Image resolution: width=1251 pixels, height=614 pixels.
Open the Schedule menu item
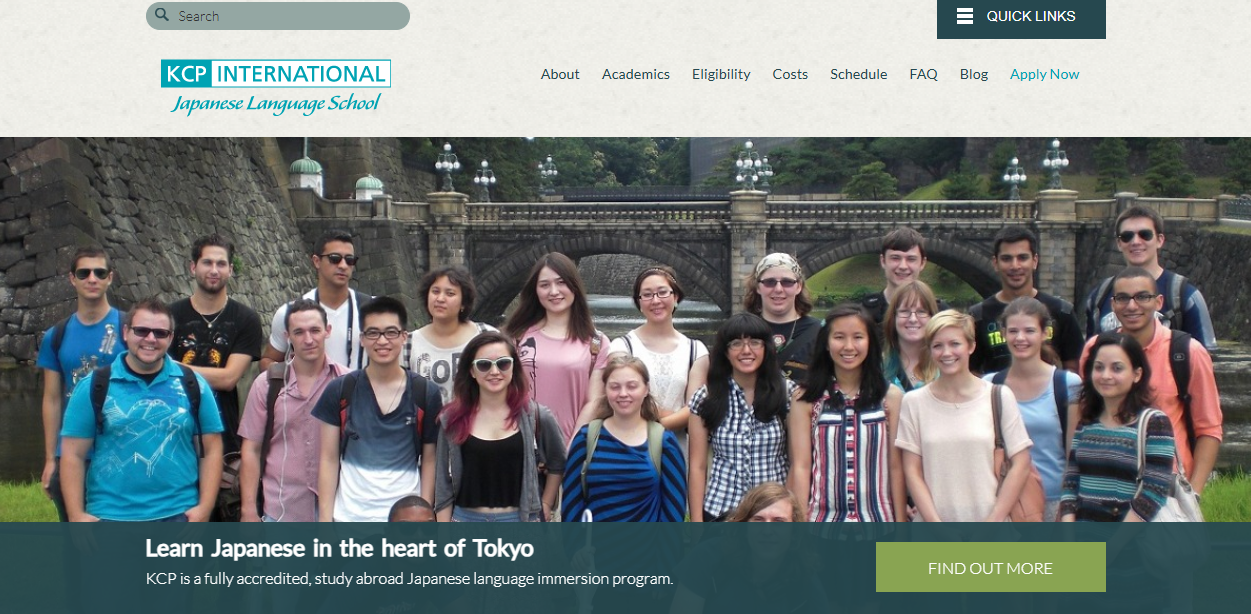(859, 74)
